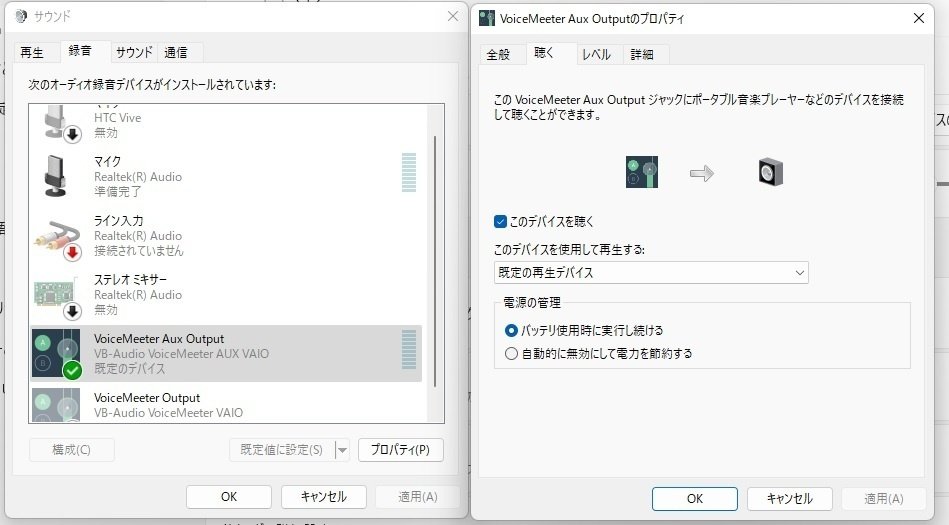The width and height of the screenshot is (949, 525).
Task: Click the VoiceMeeter Aux Output level meter
Action: point(409,349)
